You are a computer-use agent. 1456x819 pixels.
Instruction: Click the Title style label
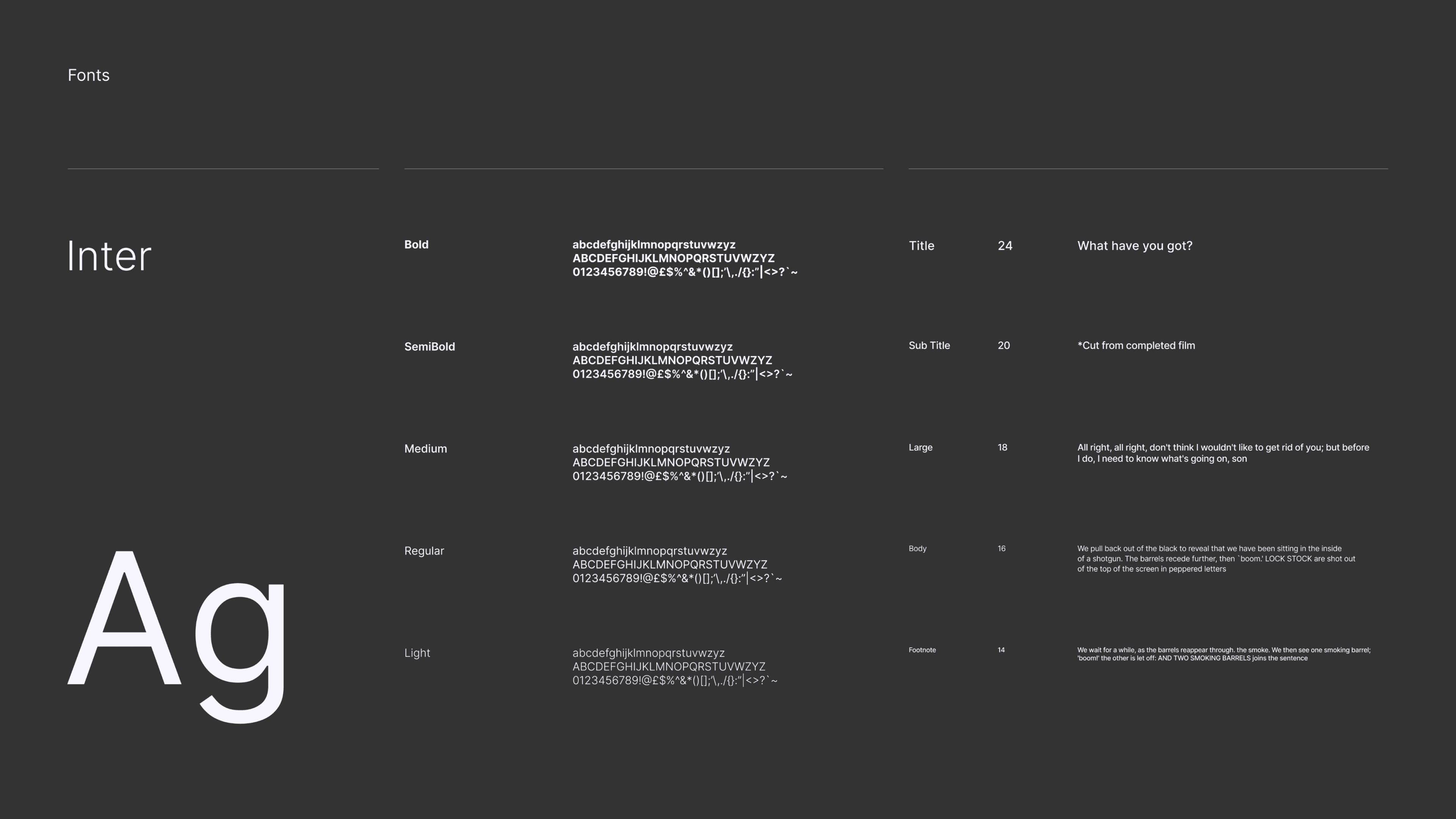[x=921, y=246]
